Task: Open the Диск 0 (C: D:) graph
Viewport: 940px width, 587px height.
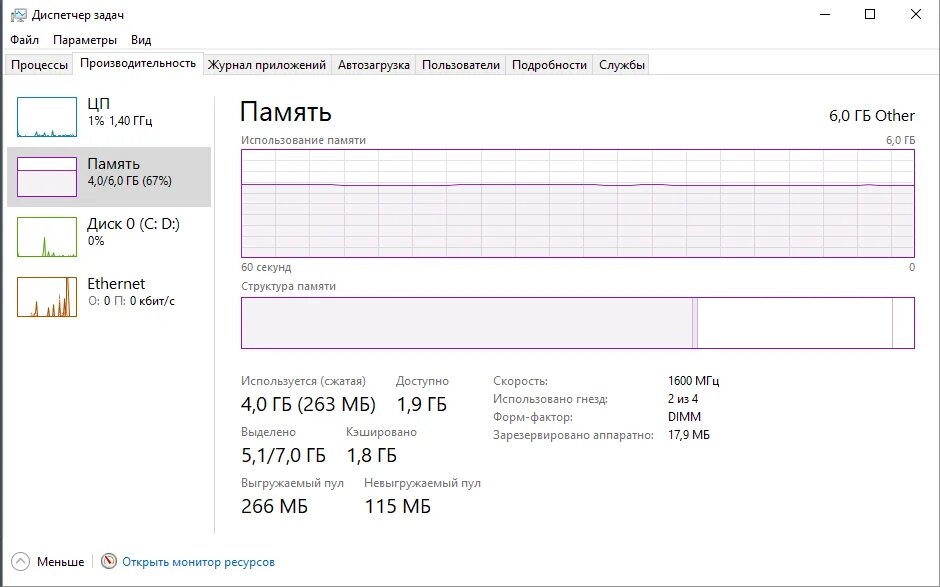Action: coord(47,237)
